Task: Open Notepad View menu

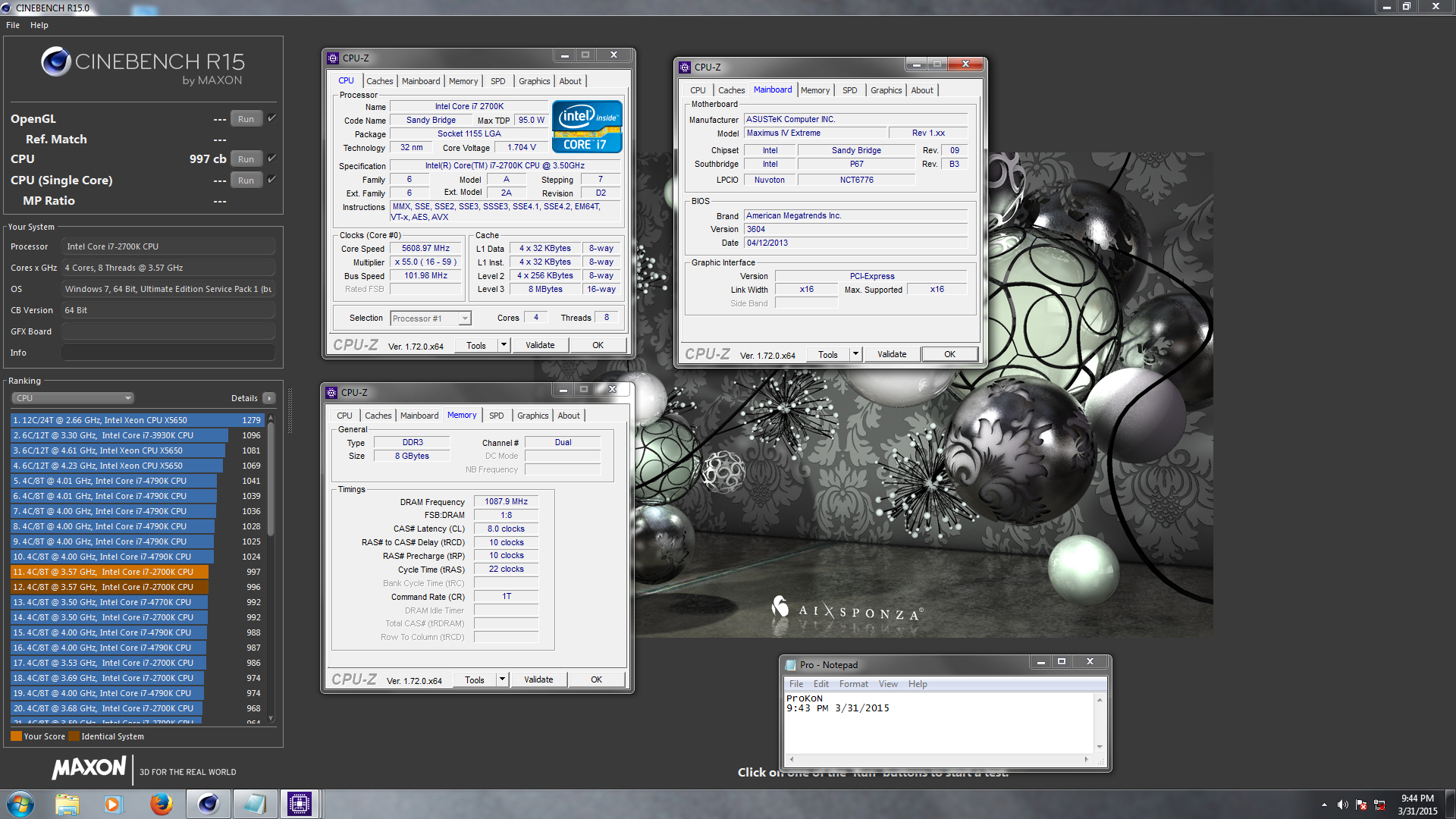Action: point(888,684)
